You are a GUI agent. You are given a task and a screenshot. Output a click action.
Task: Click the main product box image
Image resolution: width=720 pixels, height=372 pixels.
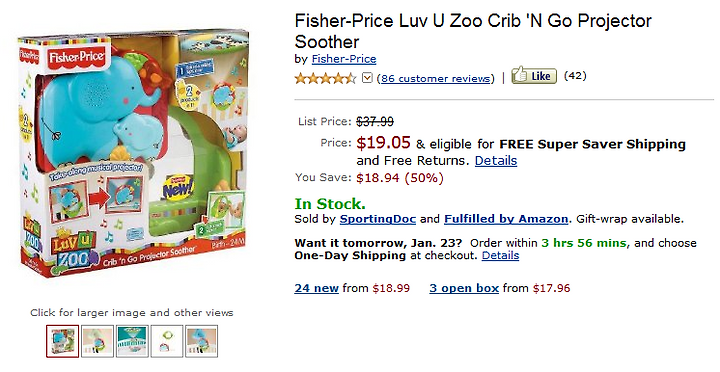133,155
